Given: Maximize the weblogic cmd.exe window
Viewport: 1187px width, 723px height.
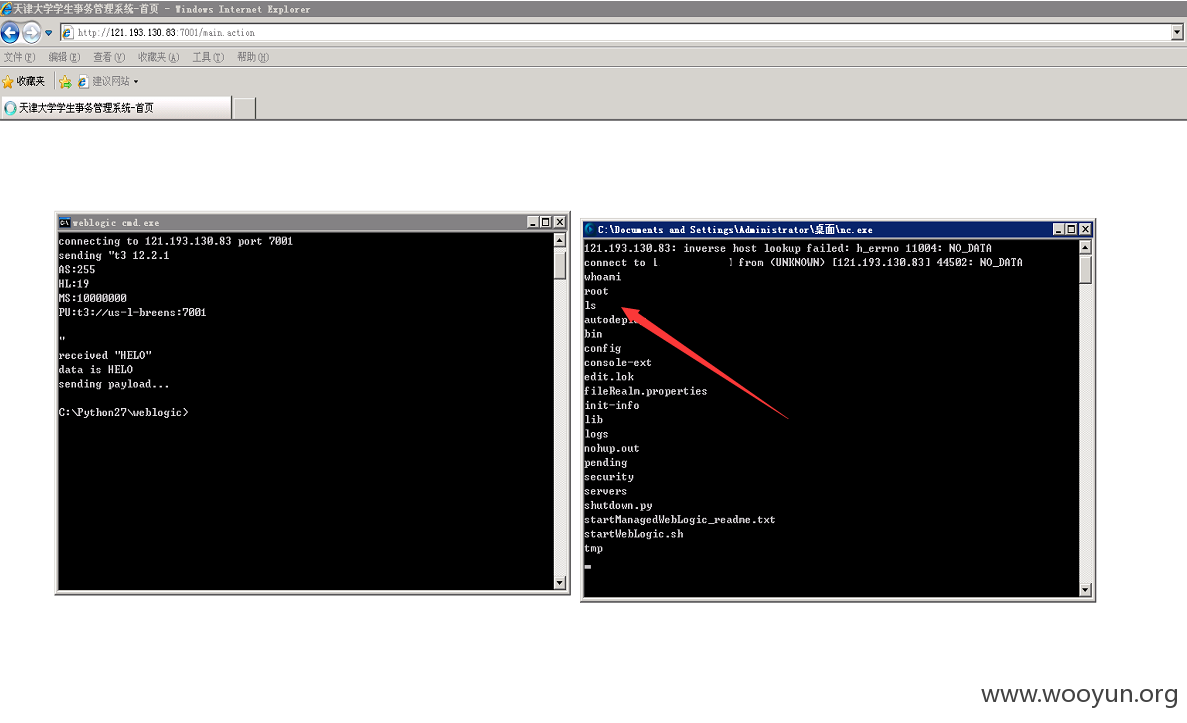Looking at the screenshot, I should coord(545,222).
